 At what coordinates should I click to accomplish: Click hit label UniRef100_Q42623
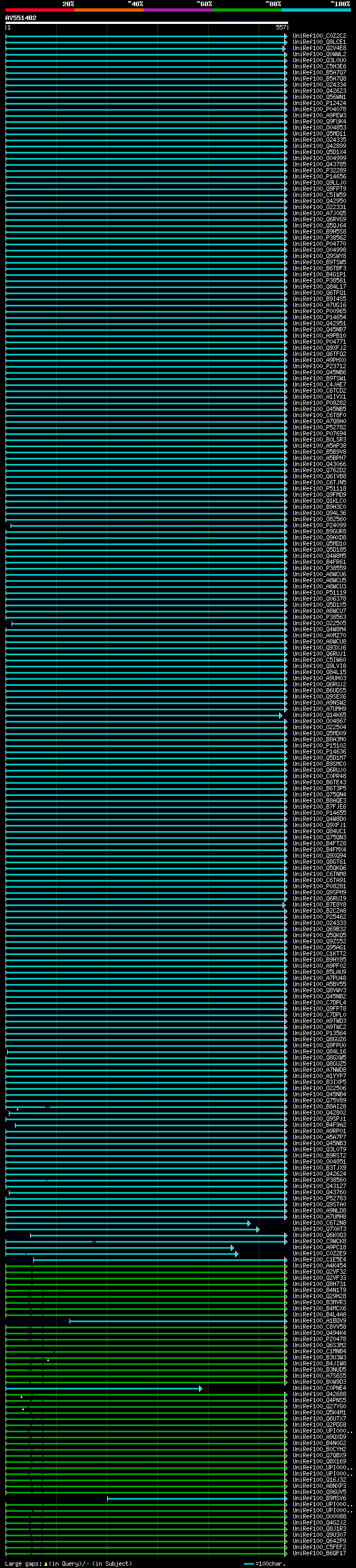tap(319, 91)
